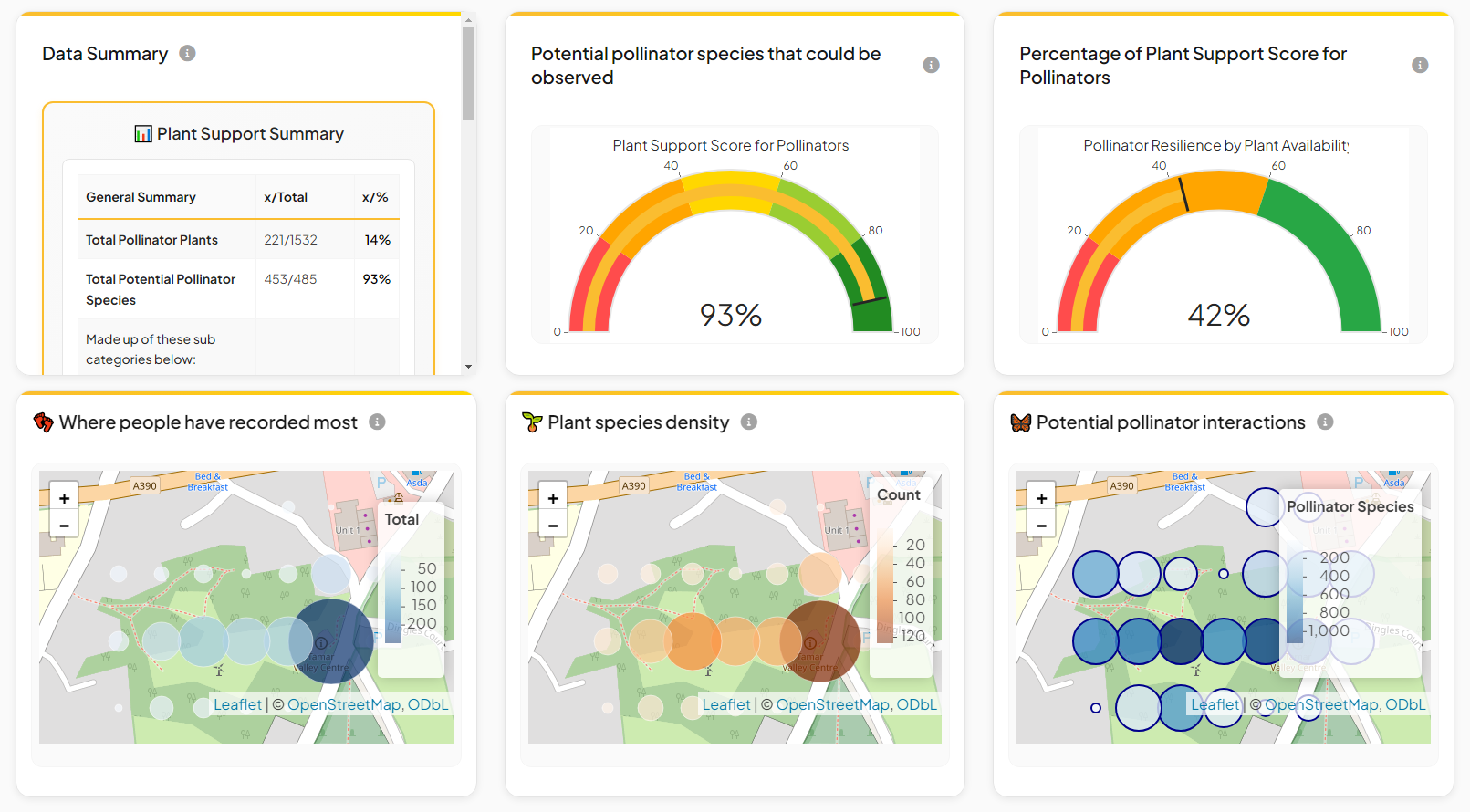Click the Data Summary scrollbar thumb
1470x812 pixels.
click(x=468, y=73)
